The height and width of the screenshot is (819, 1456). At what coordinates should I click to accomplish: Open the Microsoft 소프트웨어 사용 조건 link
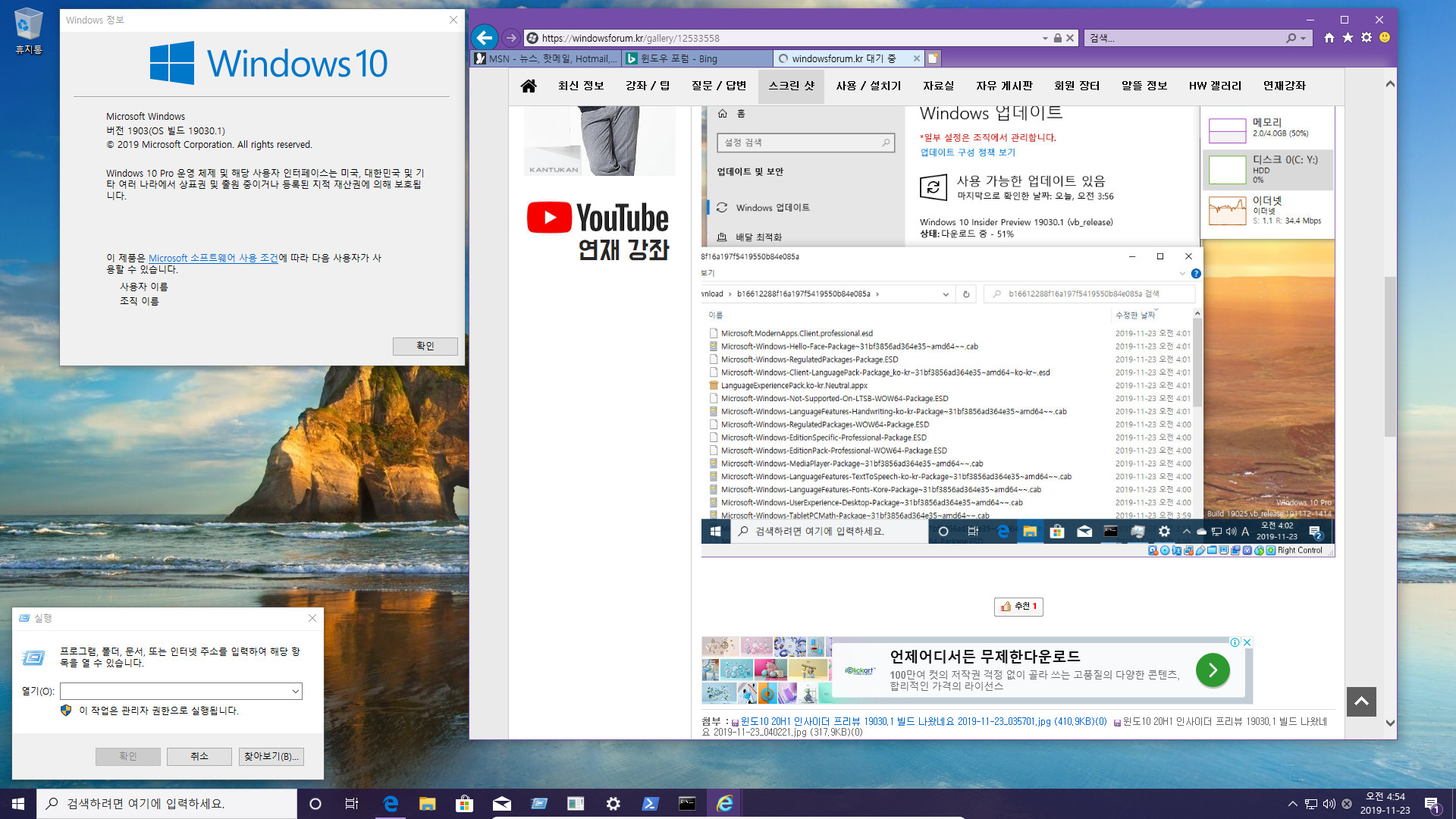(x=213, y=258)
